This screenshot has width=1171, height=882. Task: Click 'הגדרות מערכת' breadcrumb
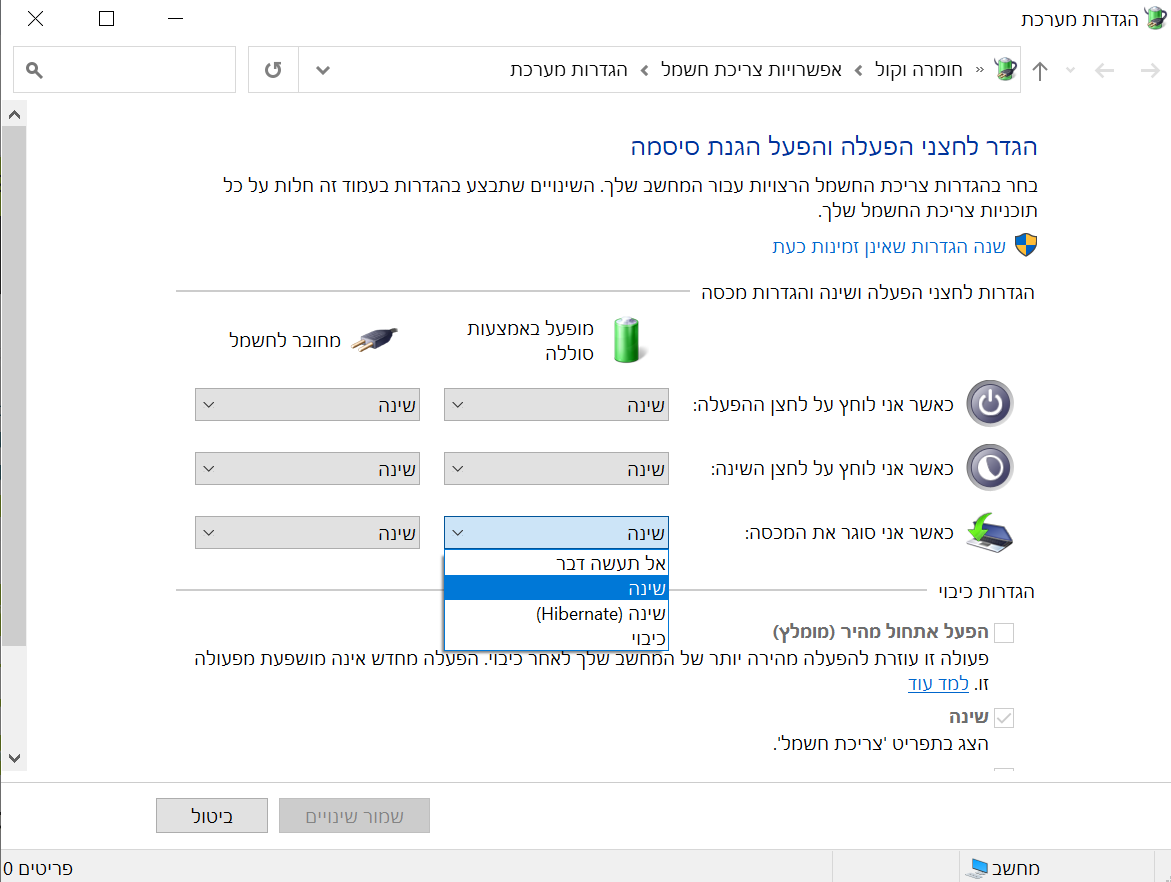click(569, 70)
